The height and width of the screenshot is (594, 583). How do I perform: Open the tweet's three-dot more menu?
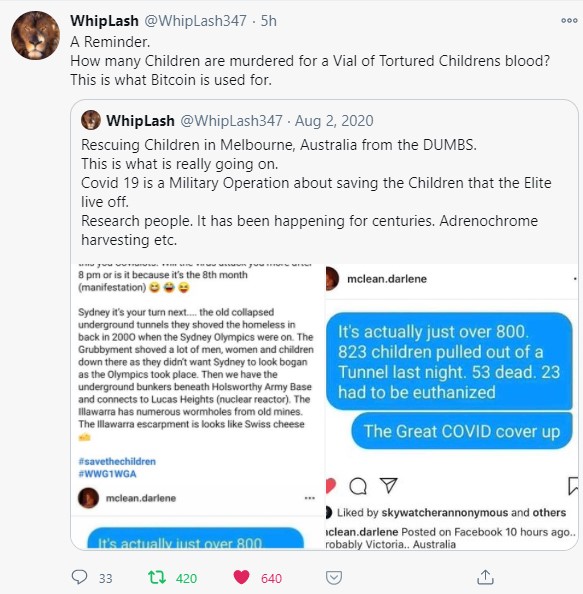pos(569,21)
